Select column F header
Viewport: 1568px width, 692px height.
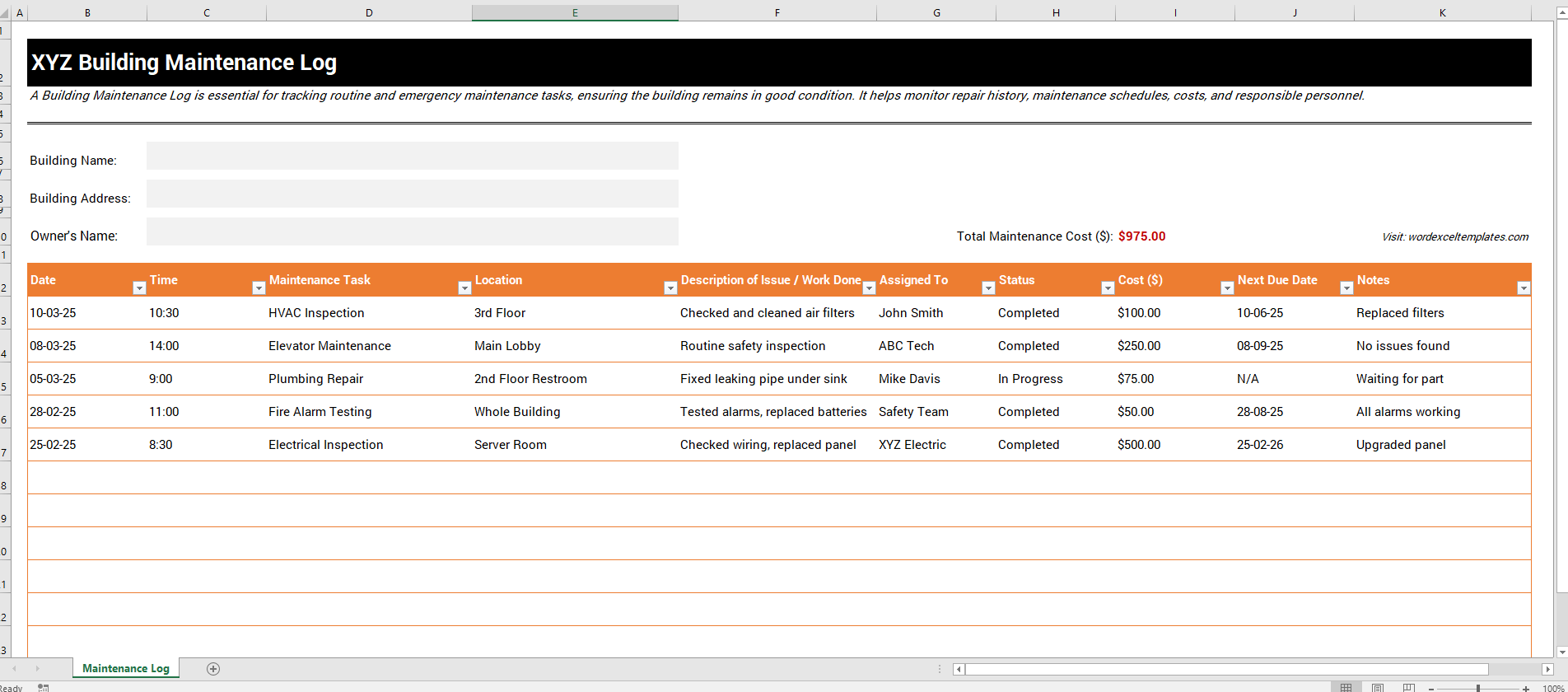(777, 12)
